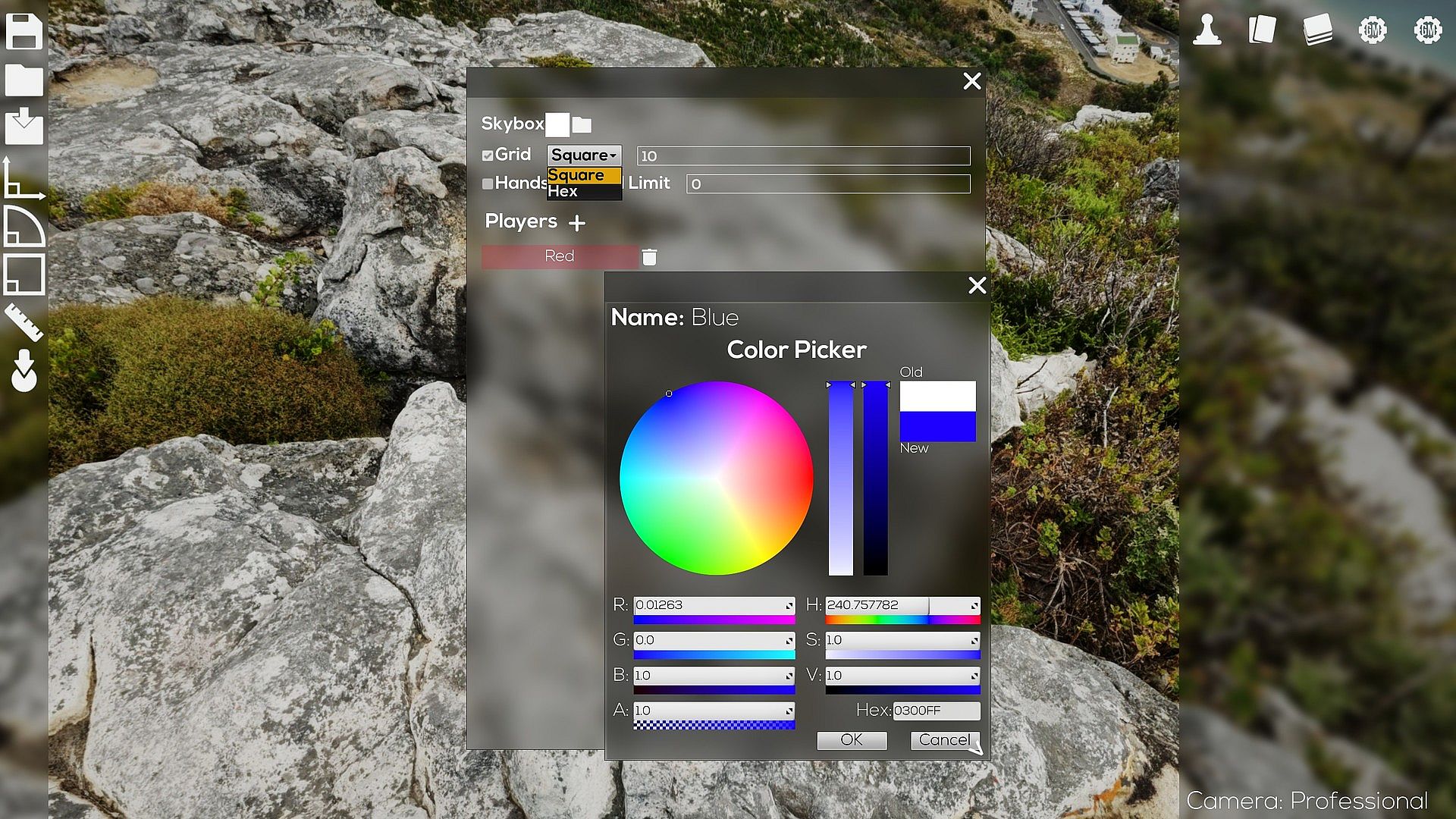Click stepper arrow on H value field
This screenshot has width=1456, height=819.
pos(974,605)
